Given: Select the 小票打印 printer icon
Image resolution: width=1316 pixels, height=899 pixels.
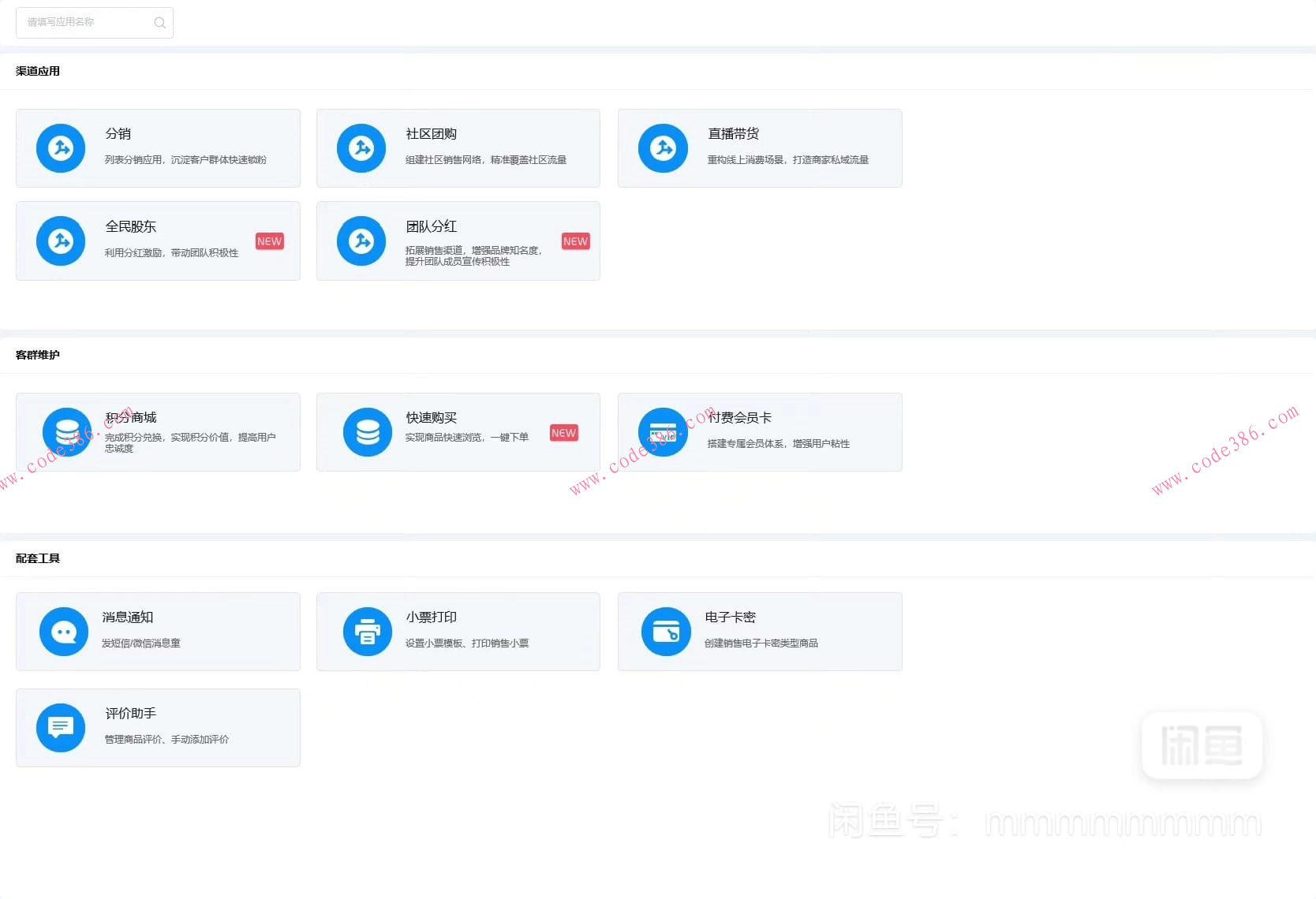Looking at the screenshot, I should 368,632.
